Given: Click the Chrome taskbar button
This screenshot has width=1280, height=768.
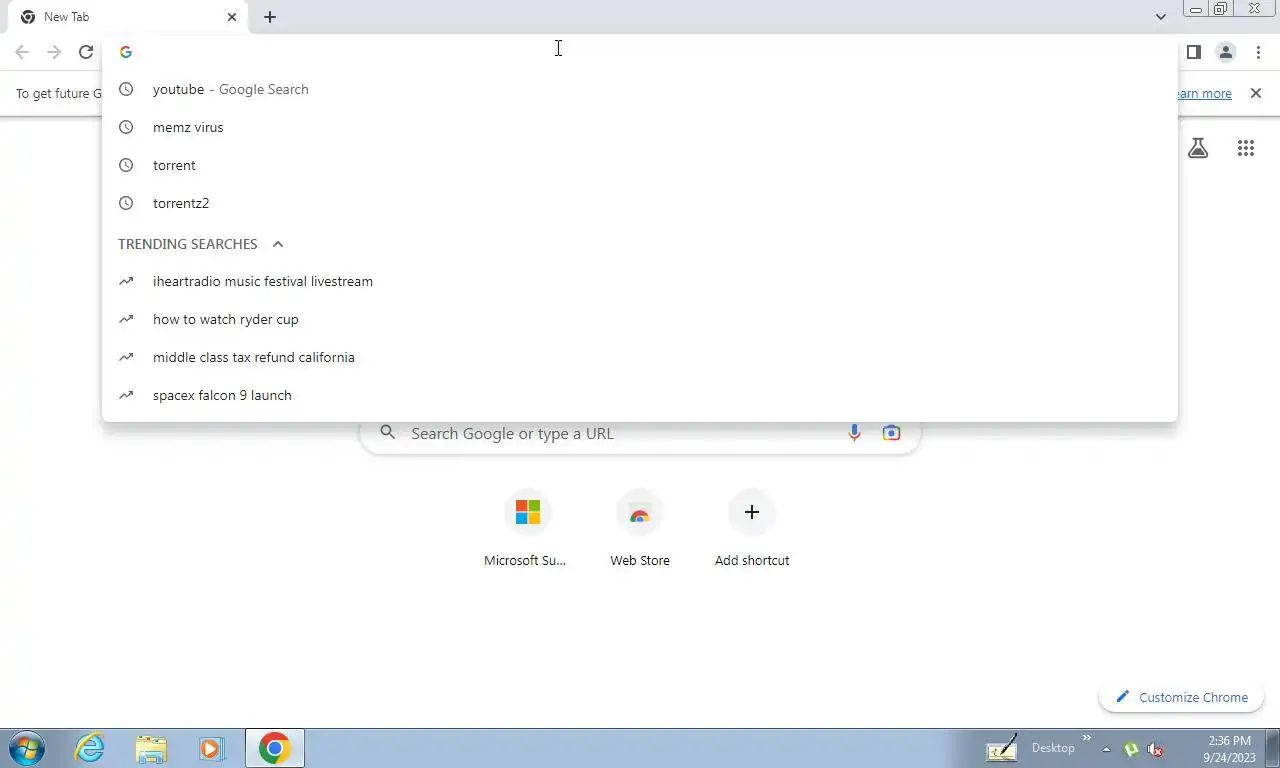Looking at the screenshot, I should point(274,748).
